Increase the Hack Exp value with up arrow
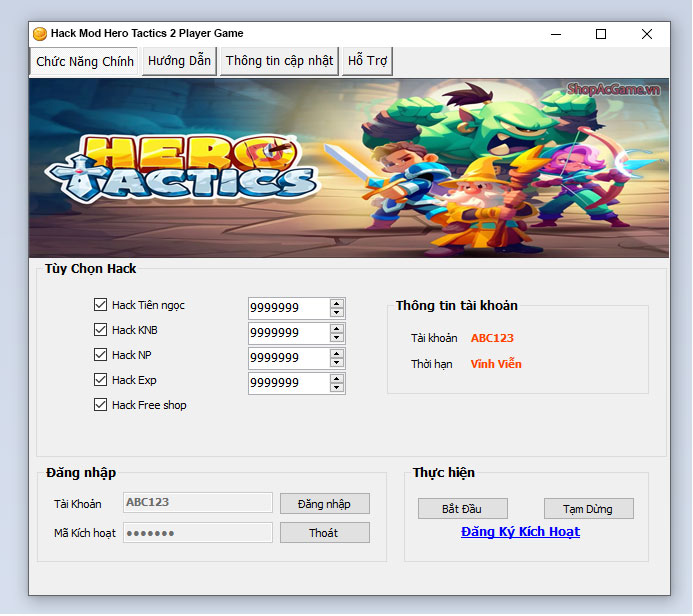The image size is (693, 616). [337, 379]
